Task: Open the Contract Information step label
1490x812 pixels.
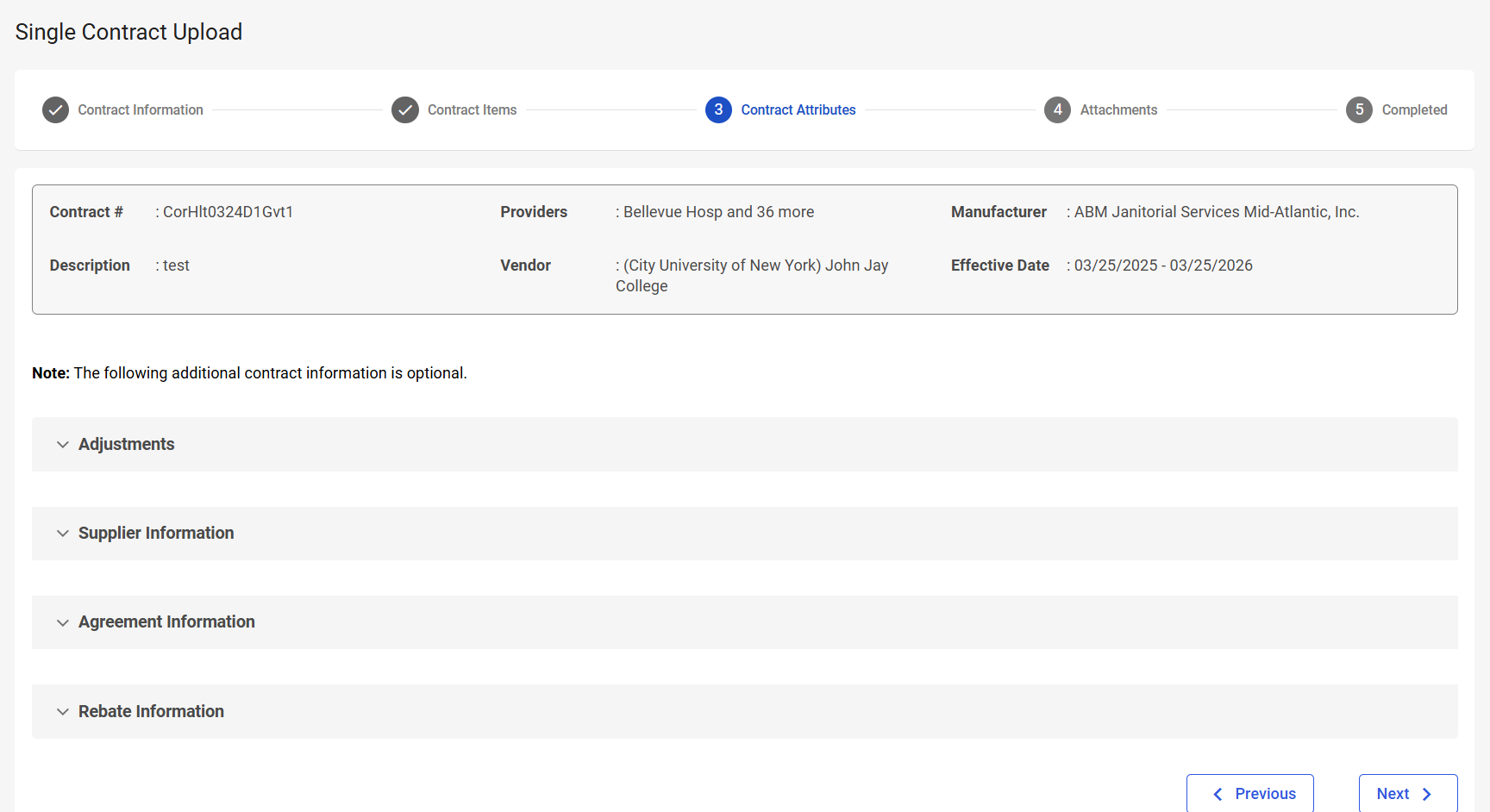Action: [x=141, y=110]
